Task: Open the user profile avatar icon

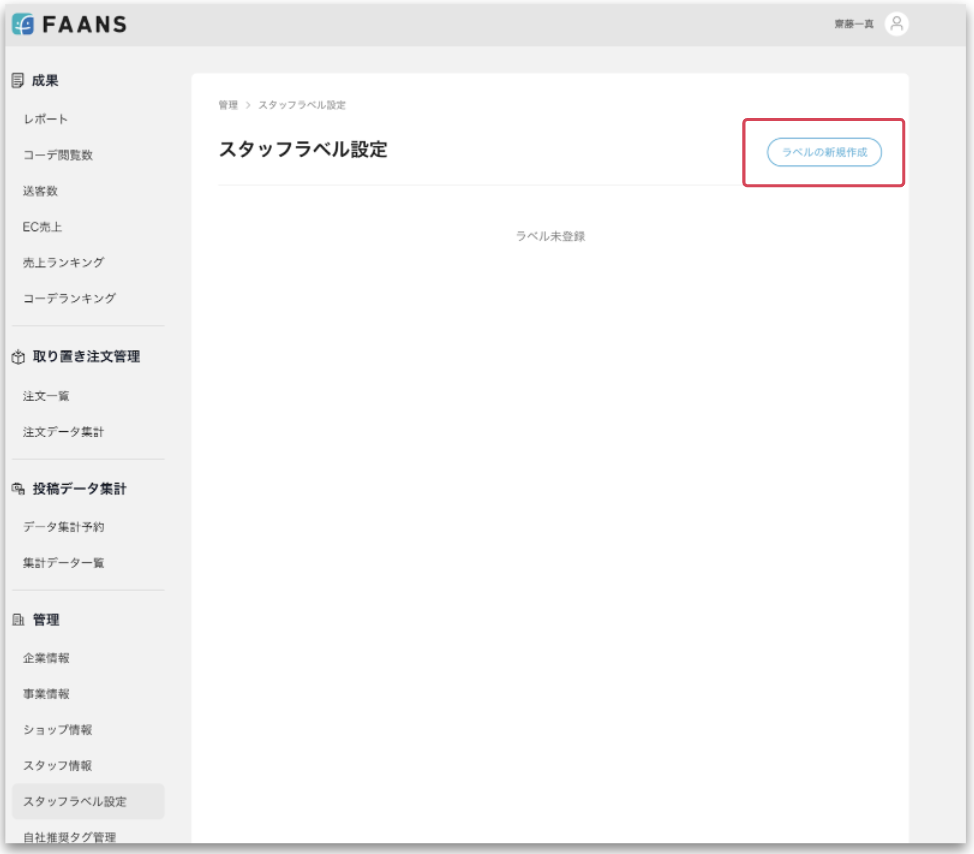Action: (x=896, y=24)
